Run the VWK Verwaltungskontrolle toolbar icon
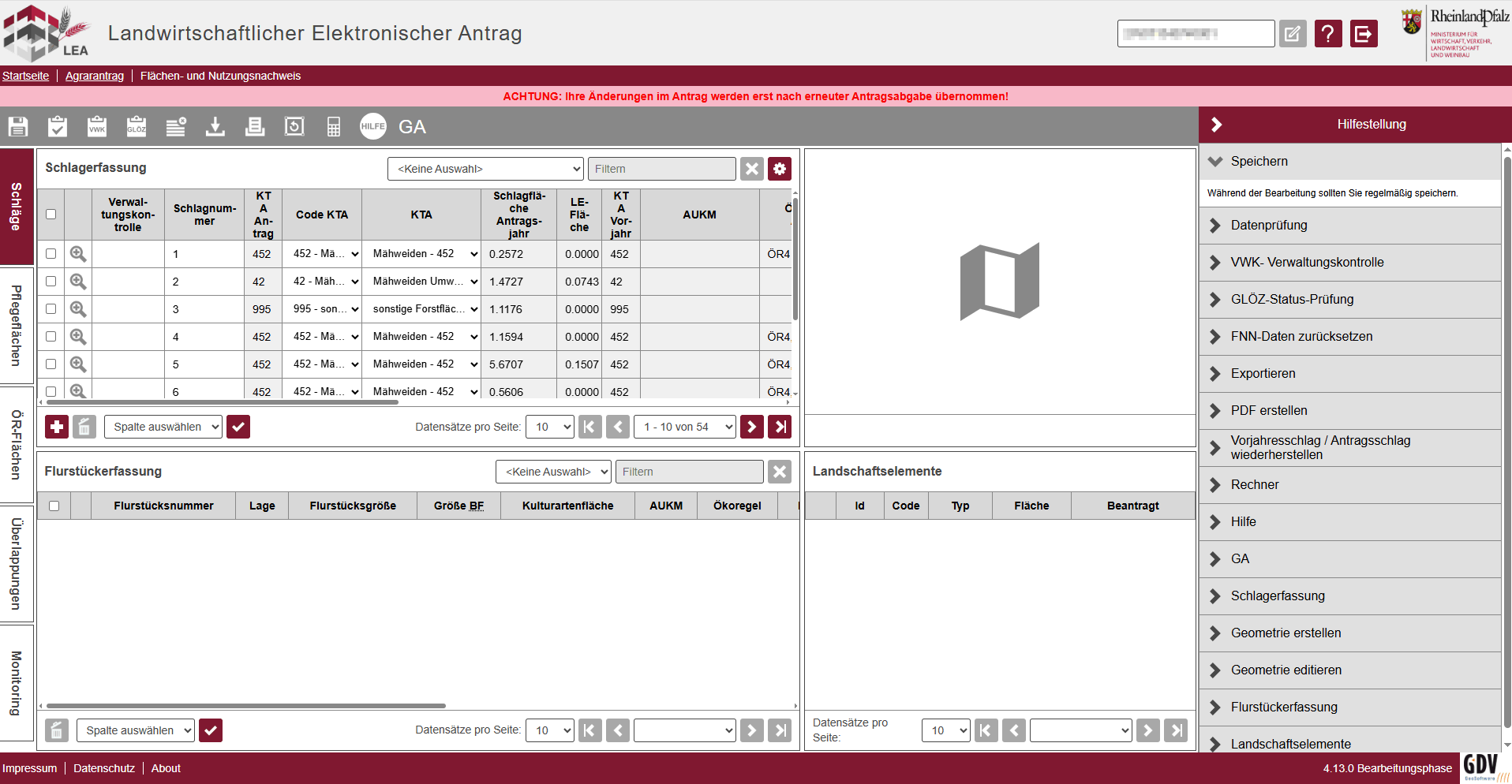Viewport: 1512px width, 784px height. pos(97,126)
